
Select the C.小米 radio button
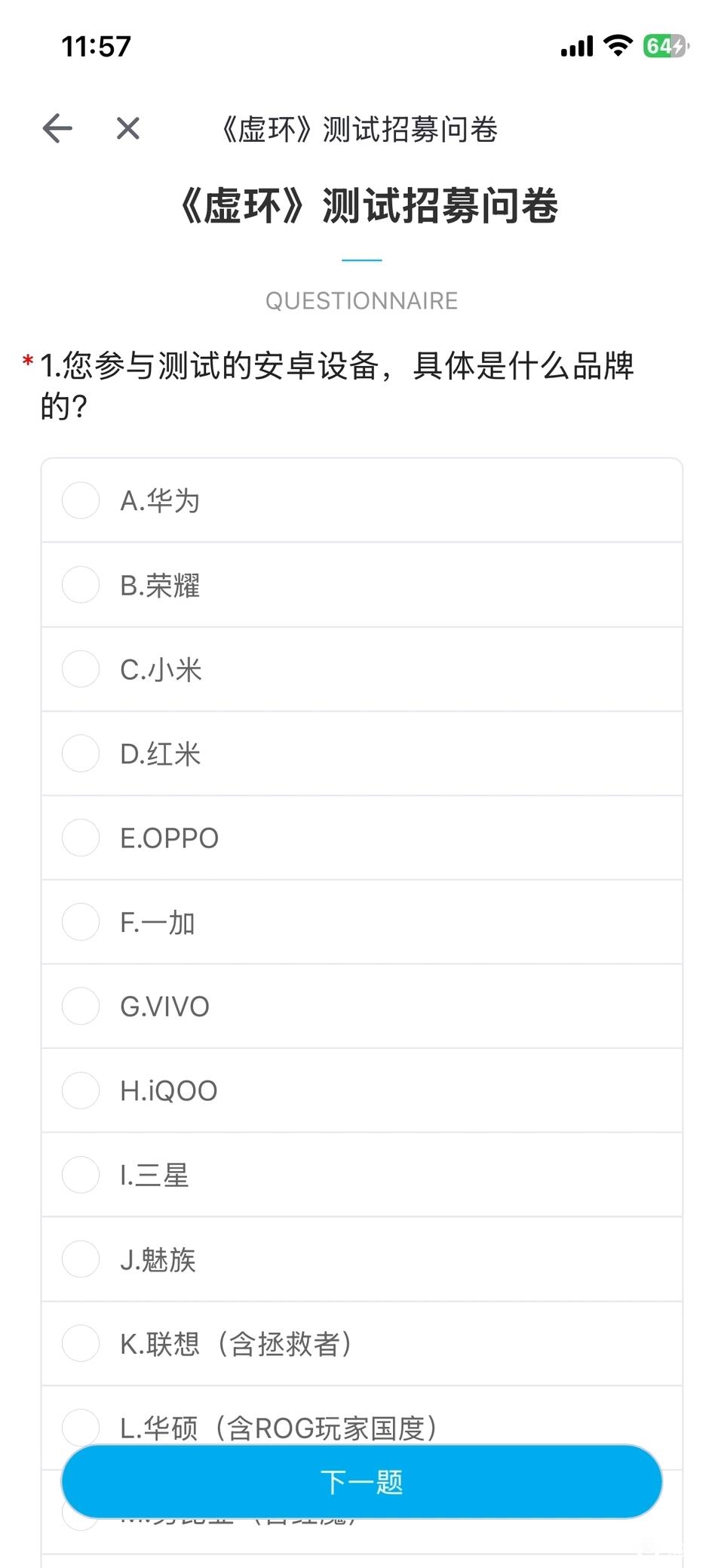[81, 669]
